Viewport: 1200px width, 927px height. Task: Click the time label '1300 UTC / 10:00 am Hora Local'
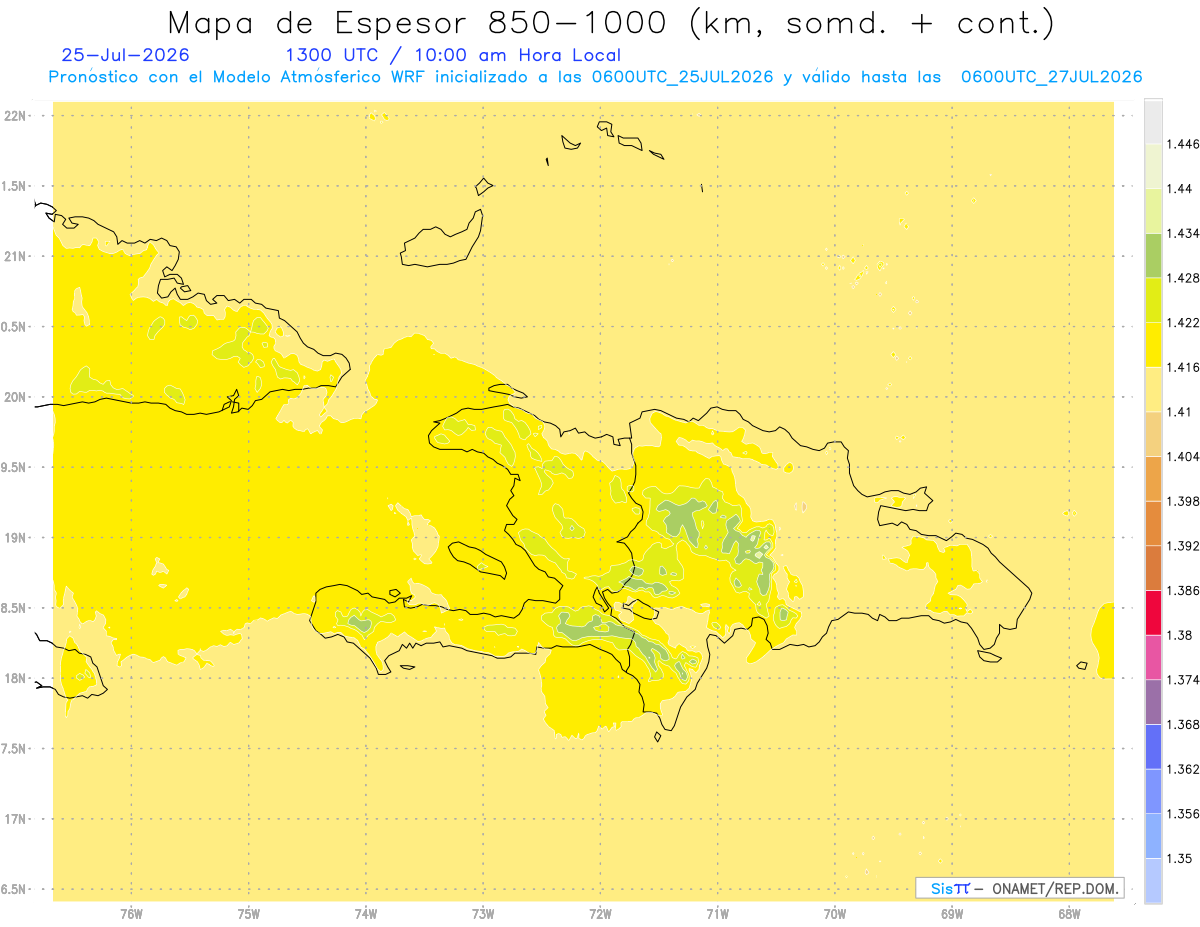[453, 56]
